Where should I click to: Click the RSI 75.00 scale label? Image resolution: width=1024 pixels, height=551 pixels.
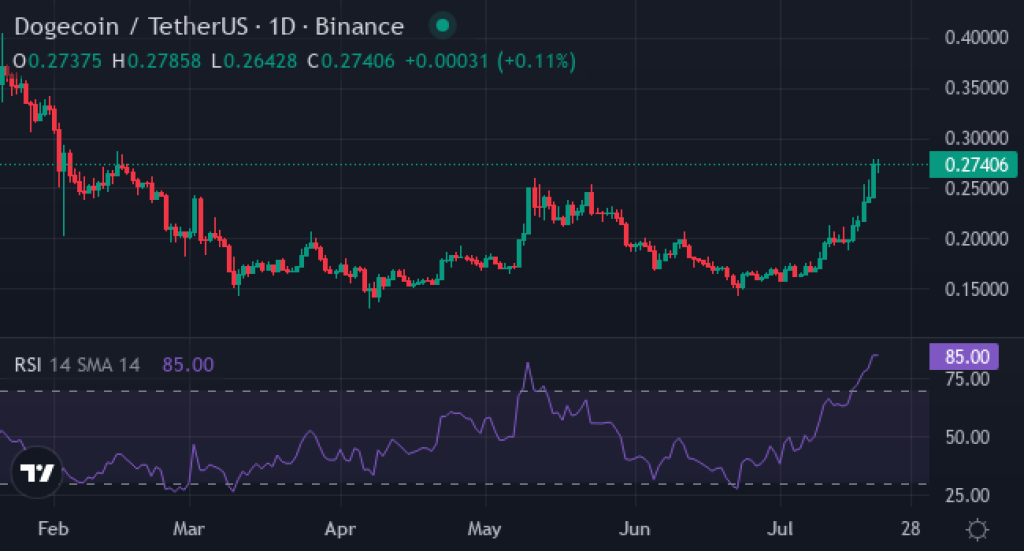pos(967,379)
